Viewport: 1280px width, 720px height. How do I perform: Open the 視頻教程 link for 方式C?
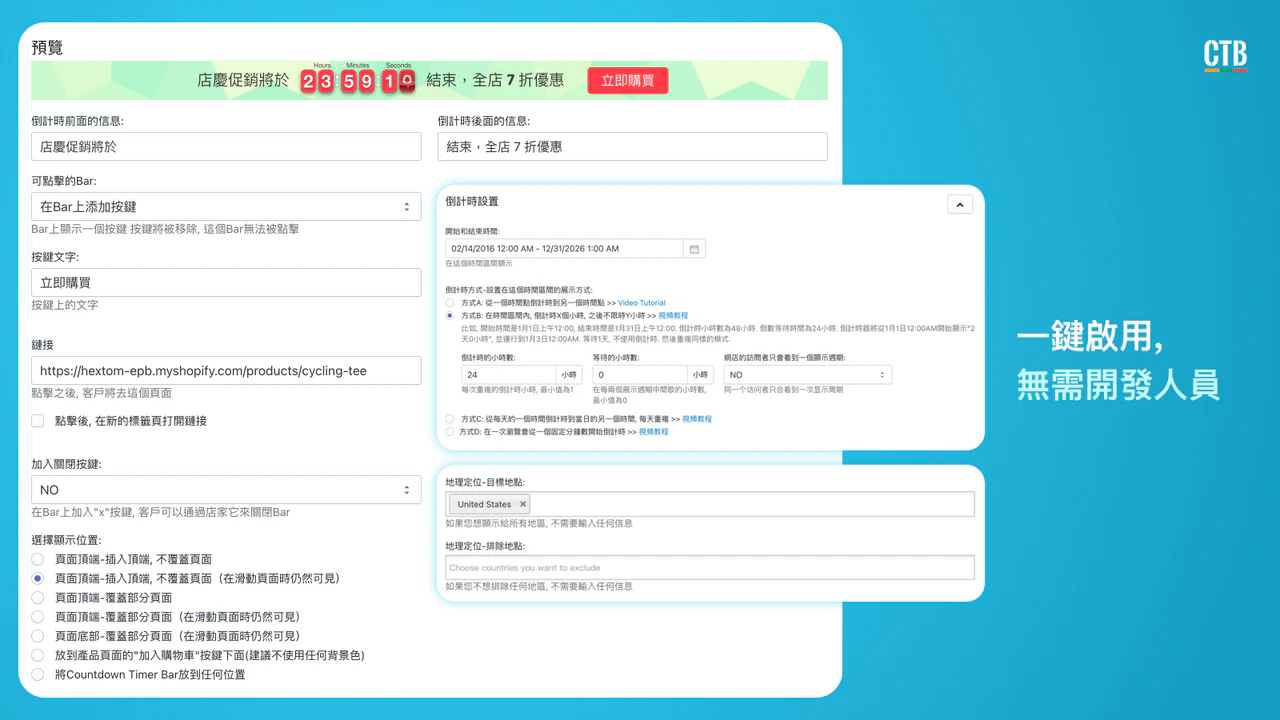(697, 419)
